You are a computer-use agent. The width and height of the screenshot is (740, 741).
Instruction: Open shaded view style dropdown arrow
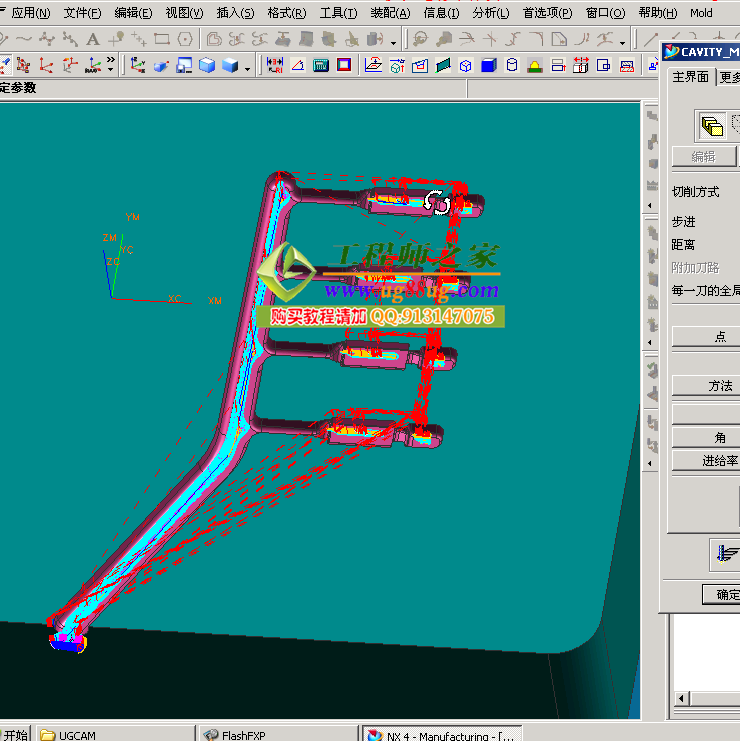(x=247, y=67)
